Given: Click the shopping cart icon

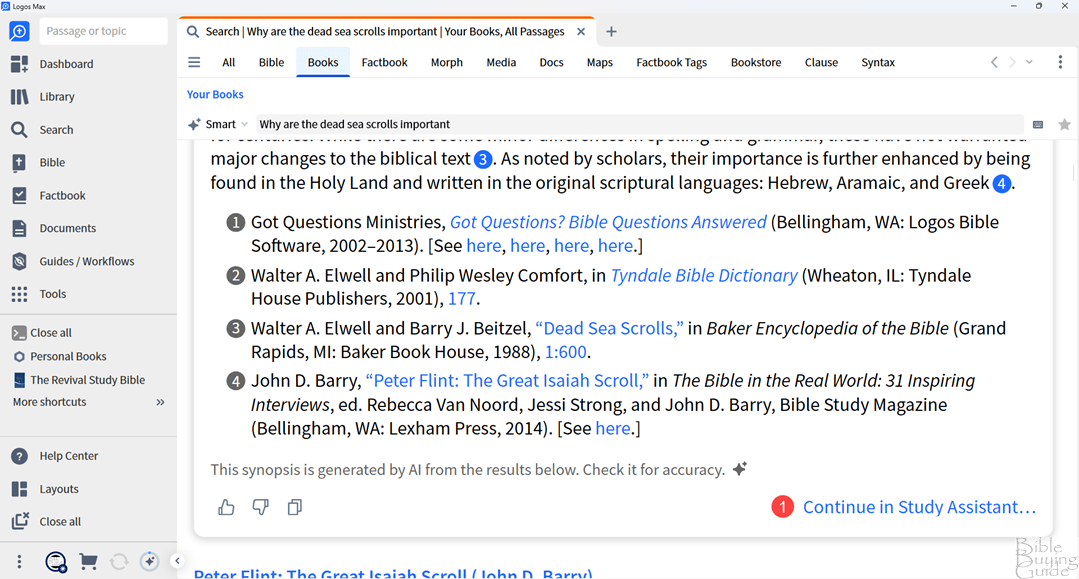Looking at the screenshot, I should [x=88, y=562].
